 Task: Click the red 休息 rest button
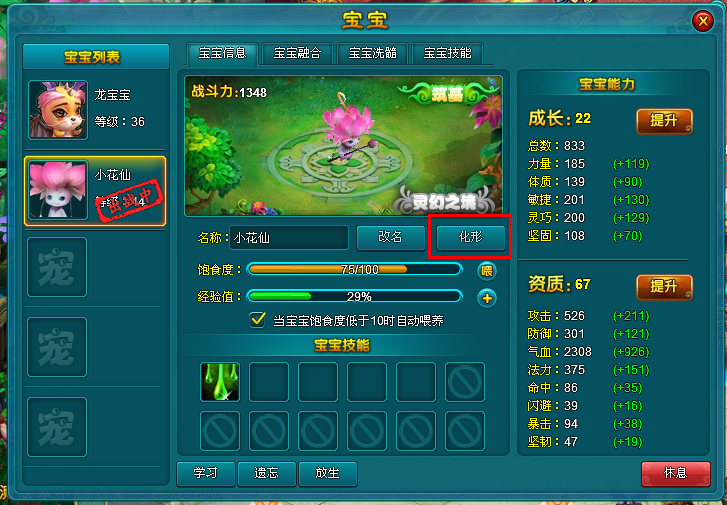(676, 473)
